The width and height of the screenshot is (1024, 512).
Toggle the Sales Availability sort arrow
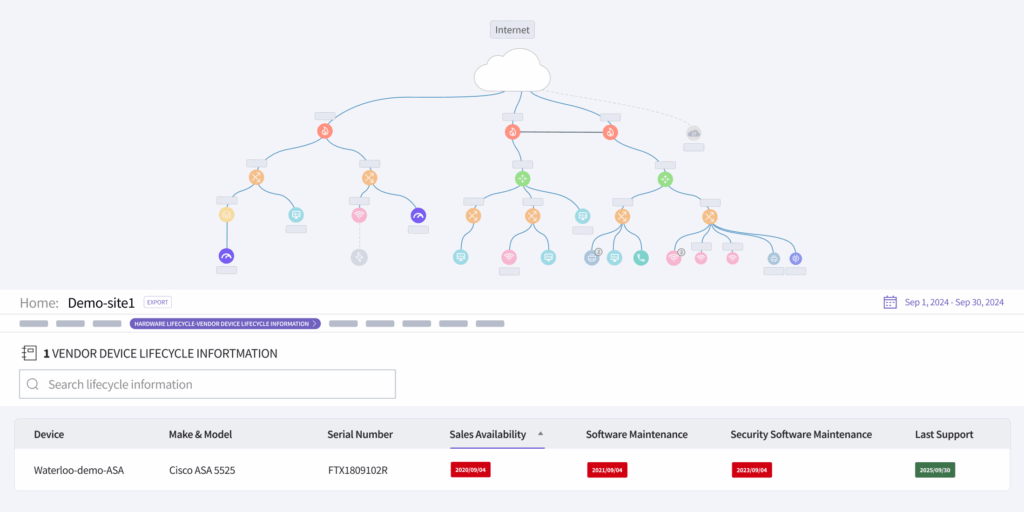click(541, 434)
